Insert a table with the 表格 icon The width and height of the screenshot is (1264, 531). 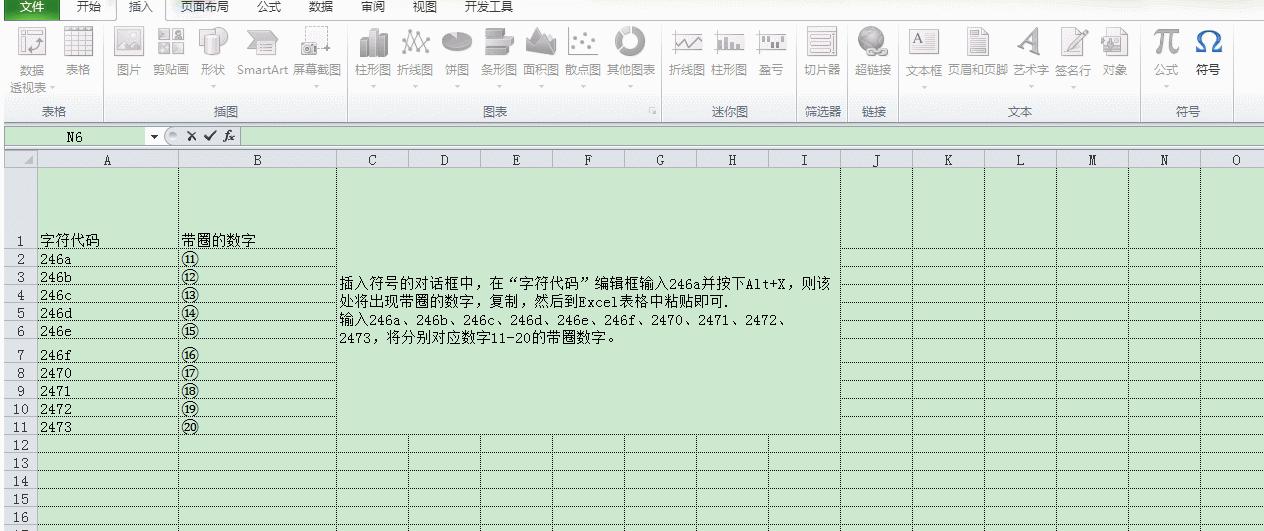pyautogui.click(x=78, y=52)
